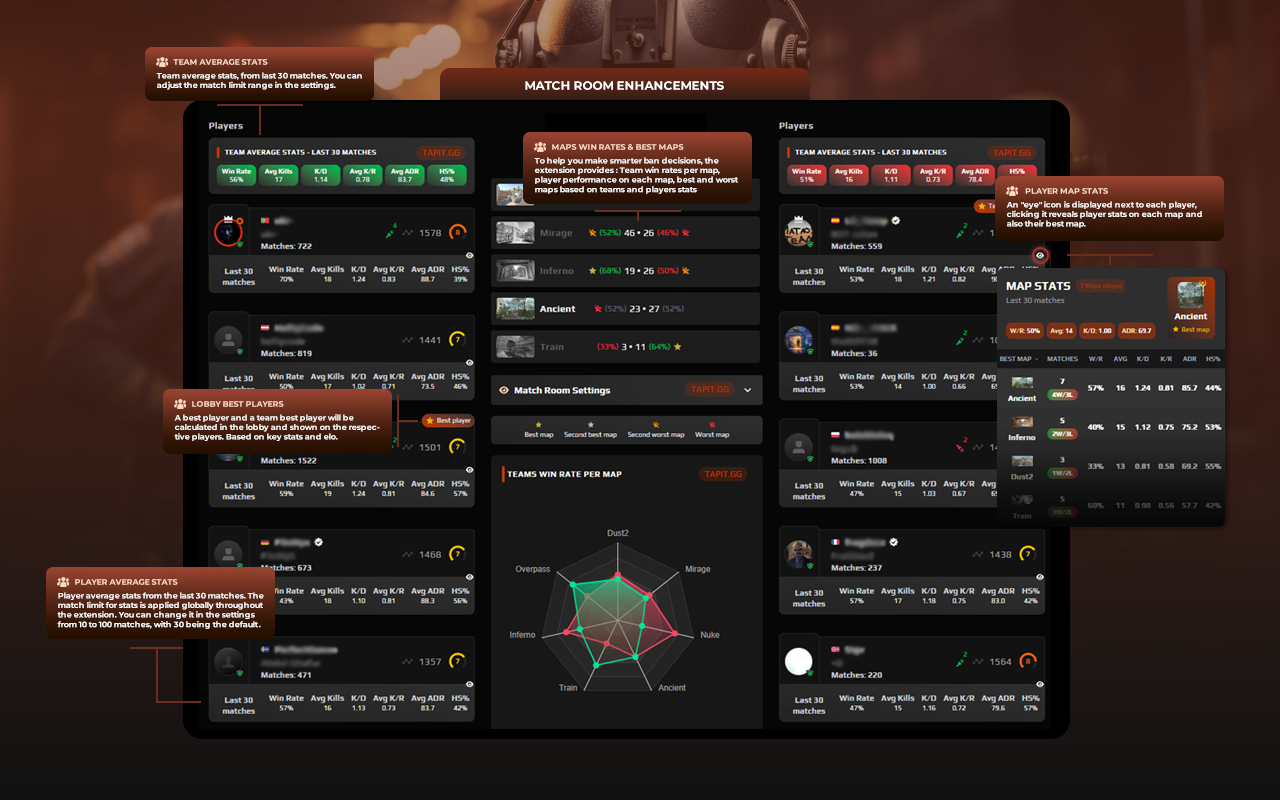Click the Avg ADR 83.7 stat pill
Screen dimensions: 1280x800
[404, 176]
